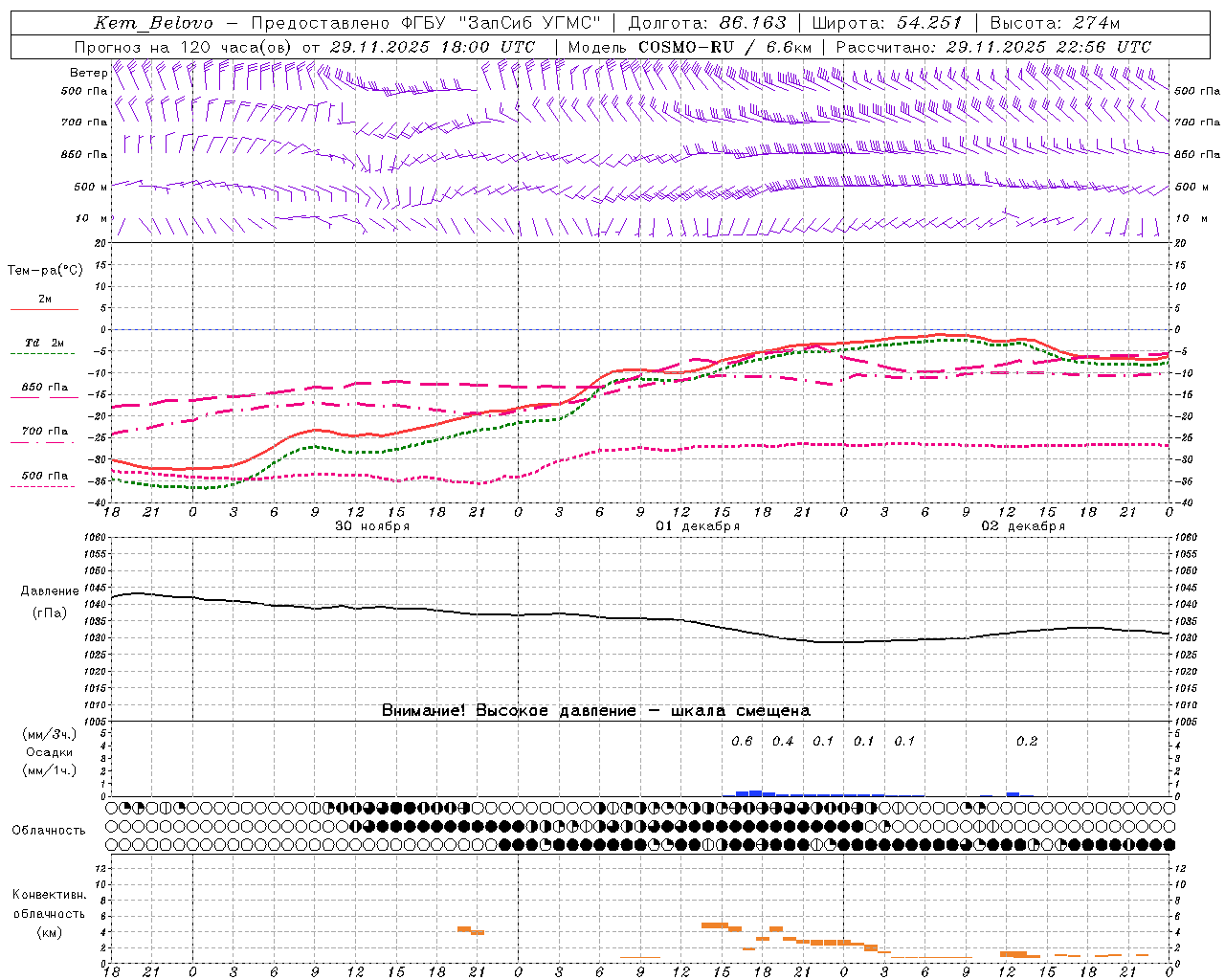Click the left "10 м" wind level label
1225x980 pixels.
point(92,219)
